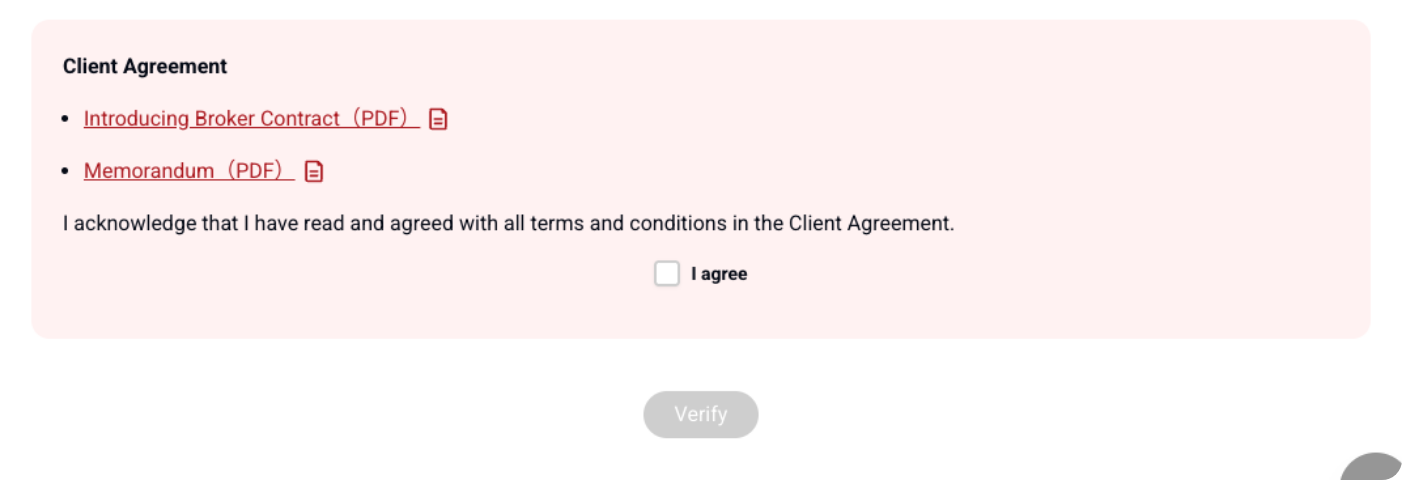
Task: Click the acknowledgment sentence about terms and conditions
Action: pos(508,223)
